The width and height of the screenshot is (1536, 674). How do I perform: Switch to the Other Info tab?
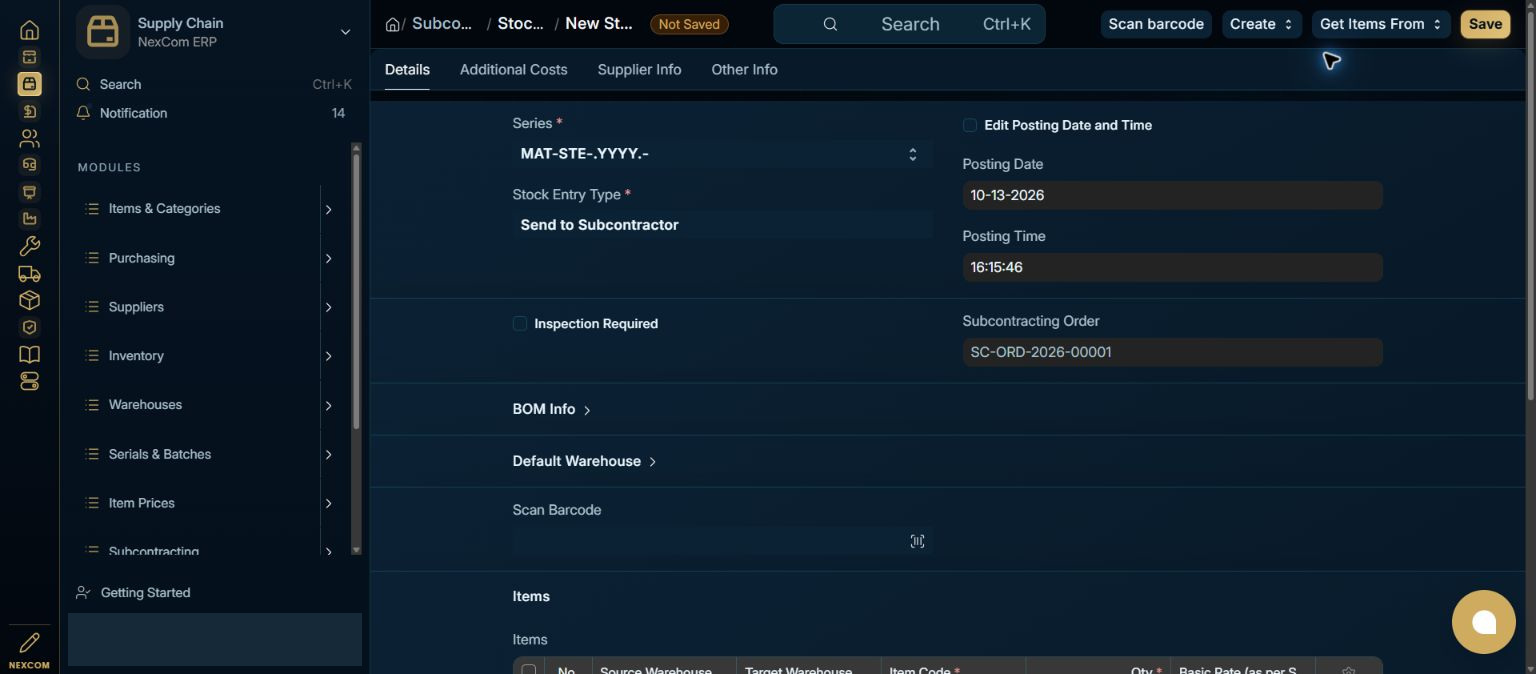pyautogui.click(x=744, y=69)
